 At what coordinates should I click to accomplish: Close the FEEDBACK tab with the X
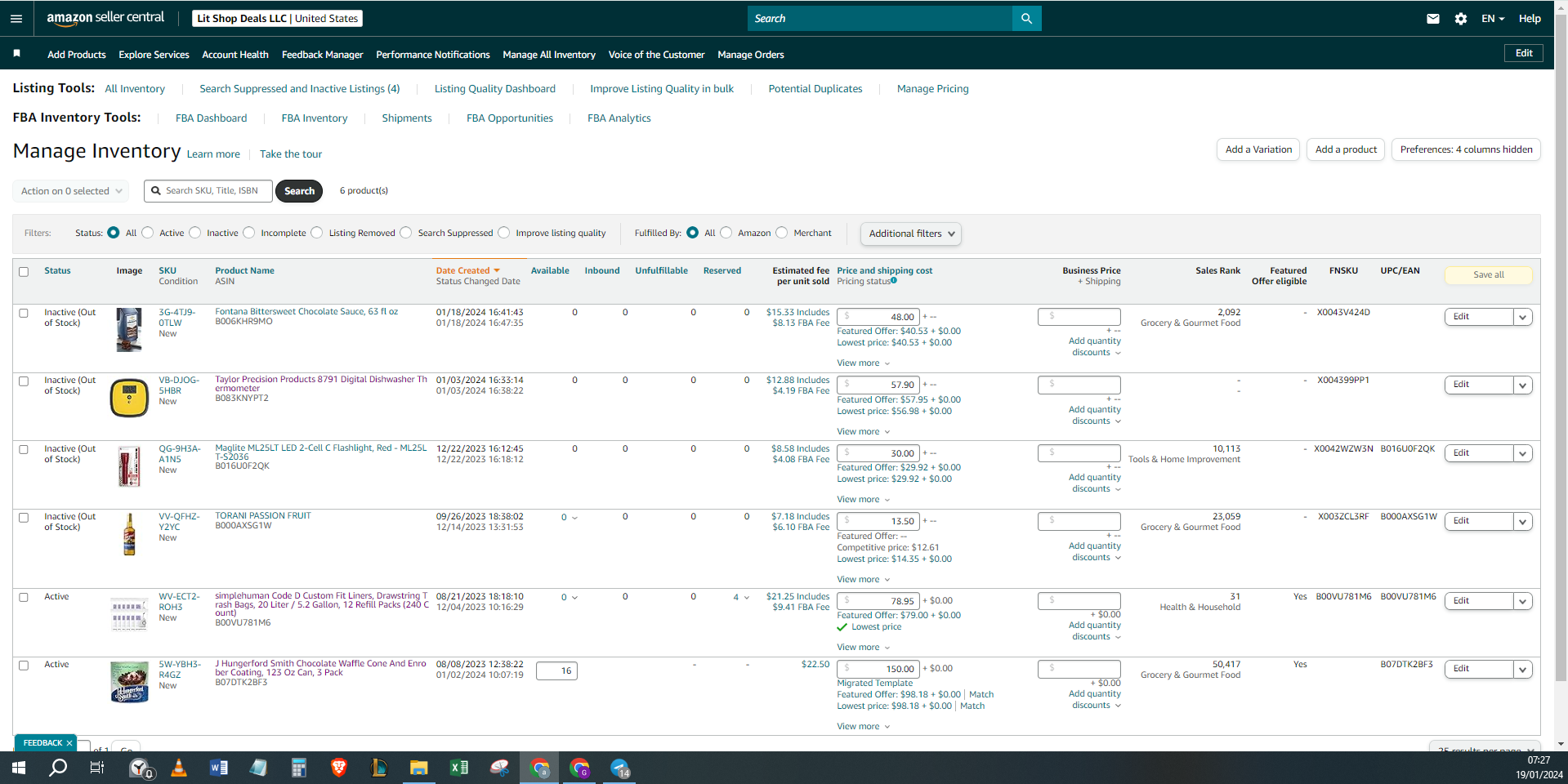(69, 742)
